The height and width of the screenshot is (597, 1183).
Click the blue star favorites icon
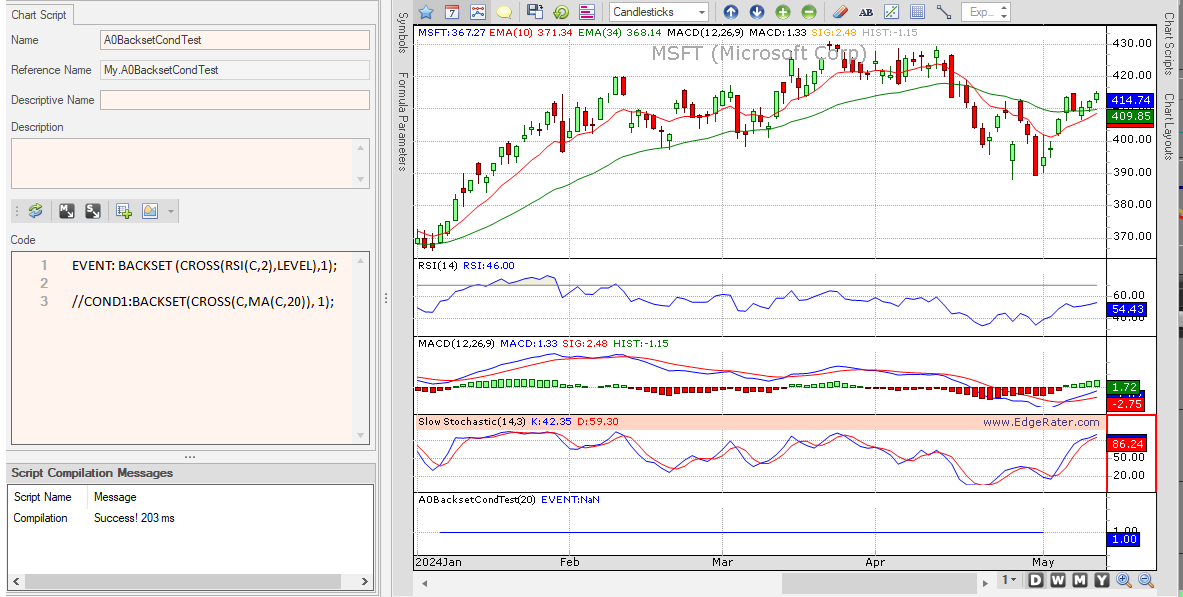coord(426,12)
